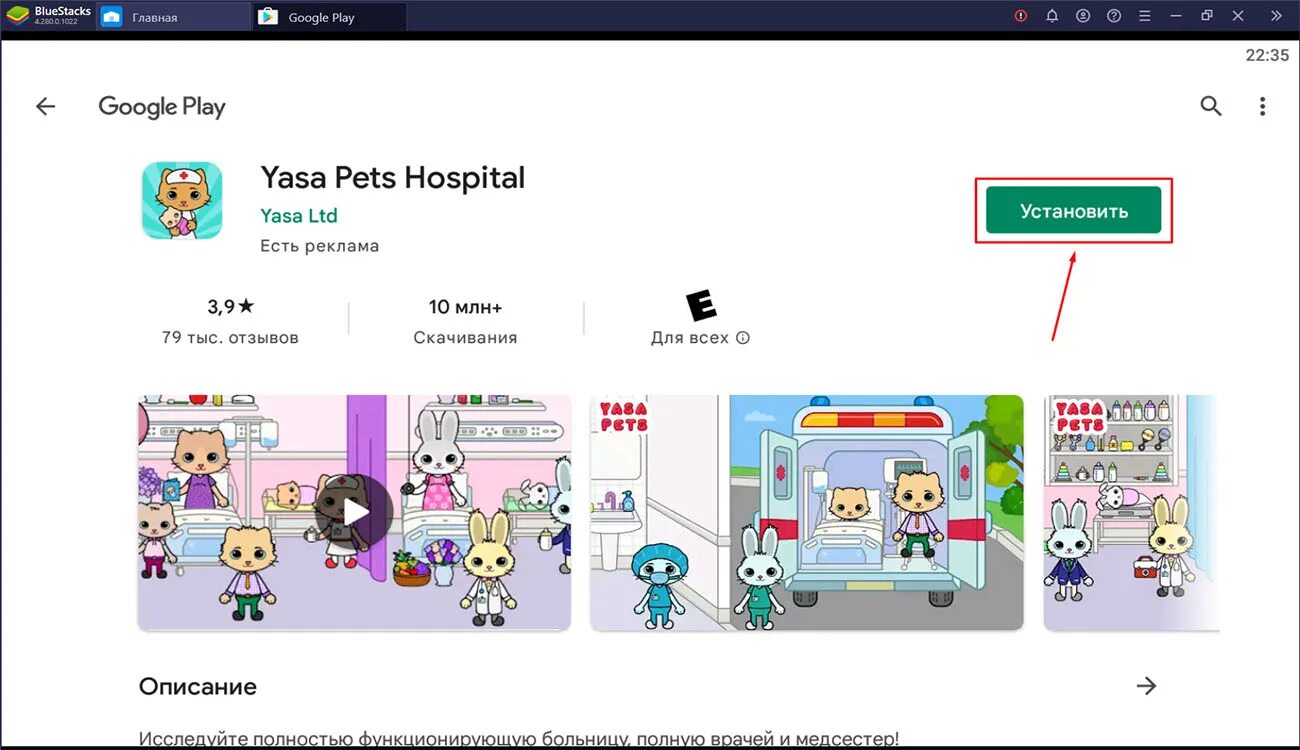This screenshot has width=1300, height=750.
Task: Click the Google Play logo text
Action: (x=162, y=107)
